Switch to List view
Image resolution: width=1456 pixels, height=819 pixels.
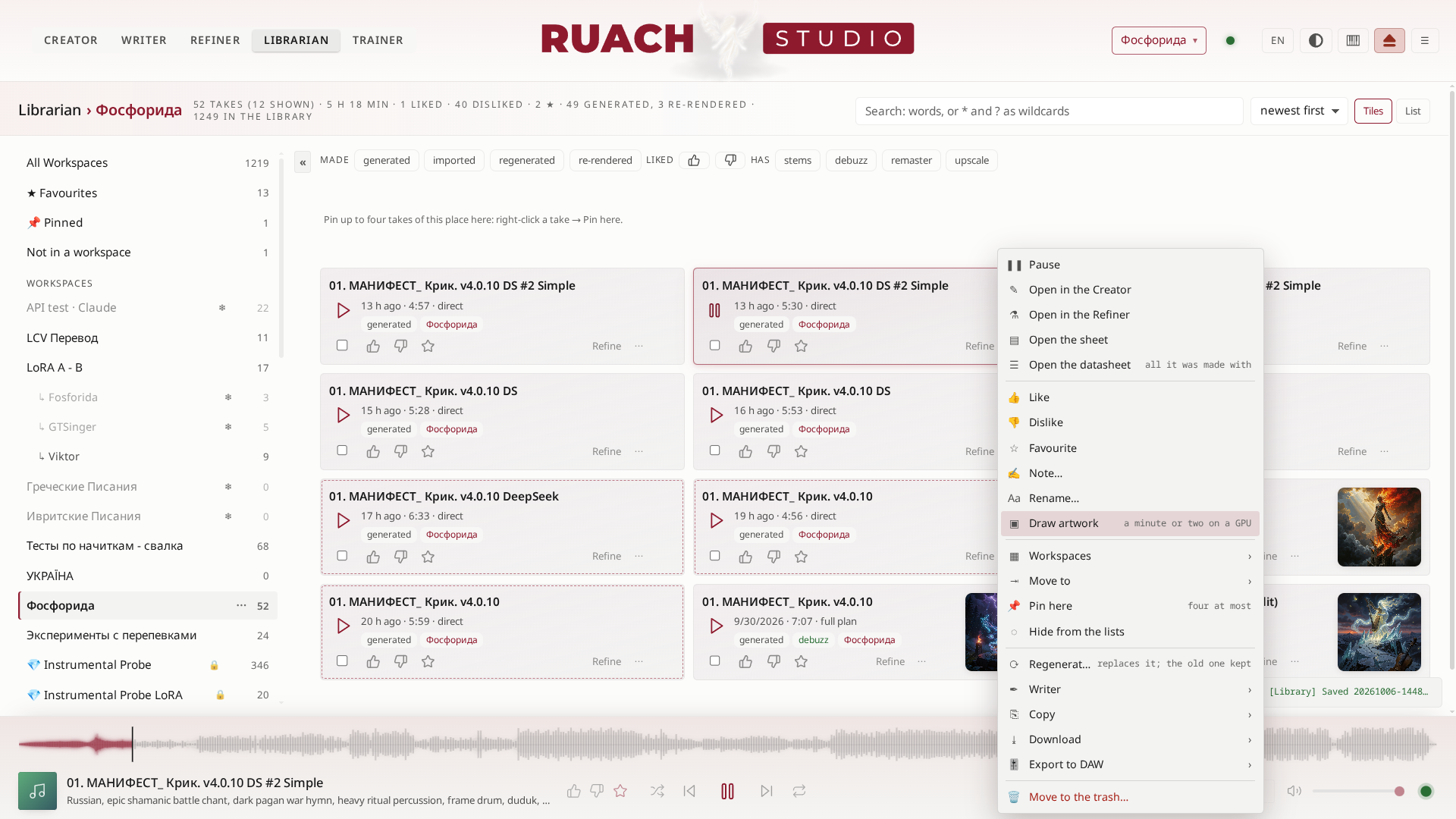(1413, 111)
